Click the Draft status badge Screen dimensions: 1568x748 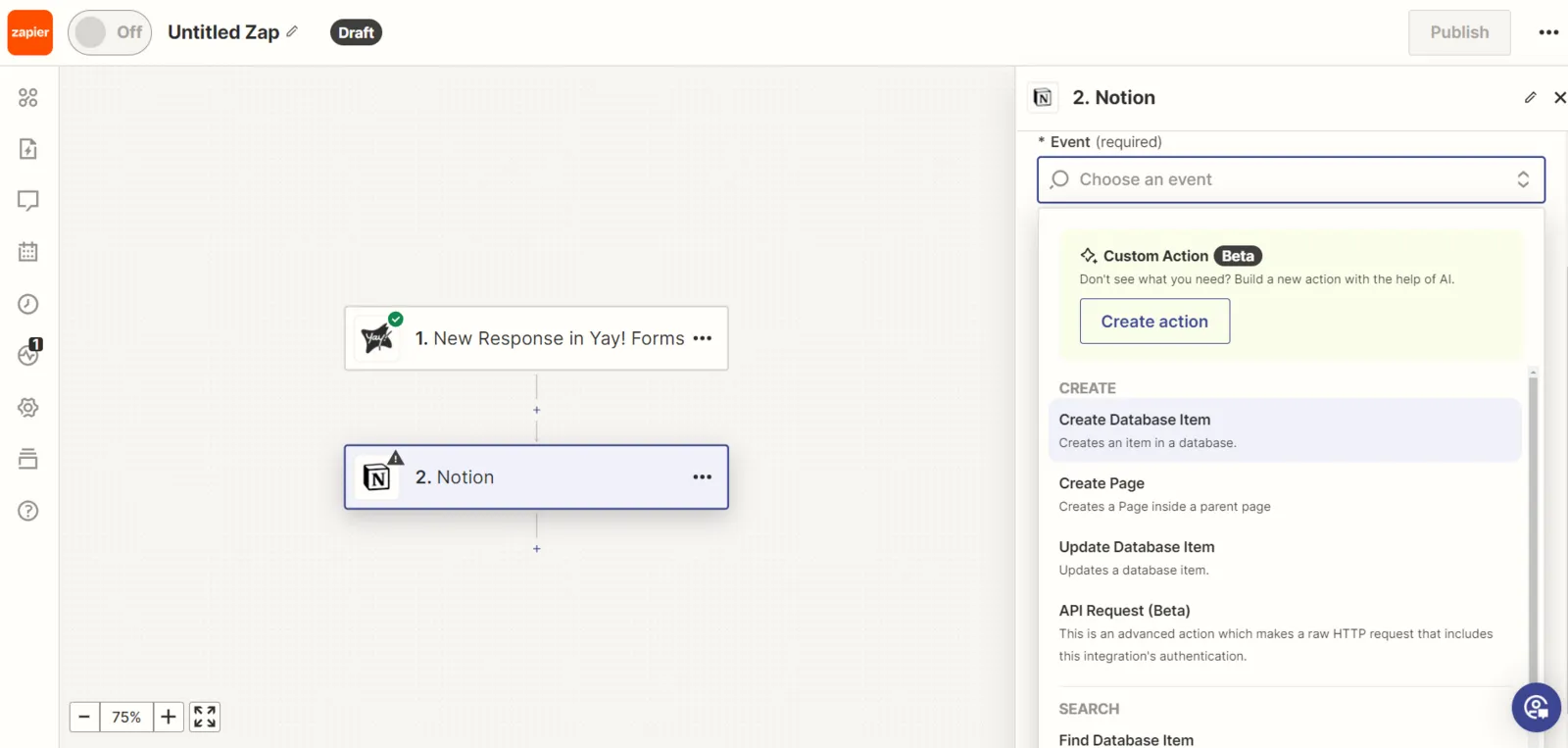[x=356, y=32]
